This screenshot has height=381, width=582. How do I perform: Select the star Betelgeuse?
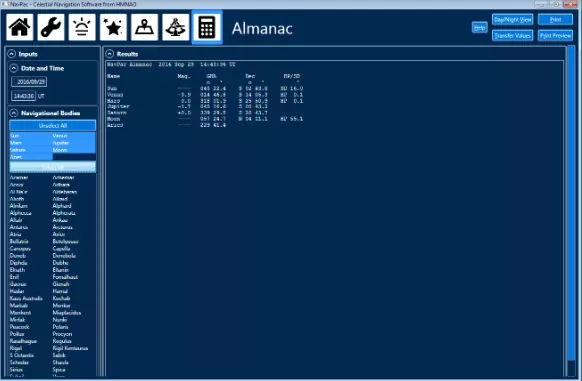pos(66,241)
